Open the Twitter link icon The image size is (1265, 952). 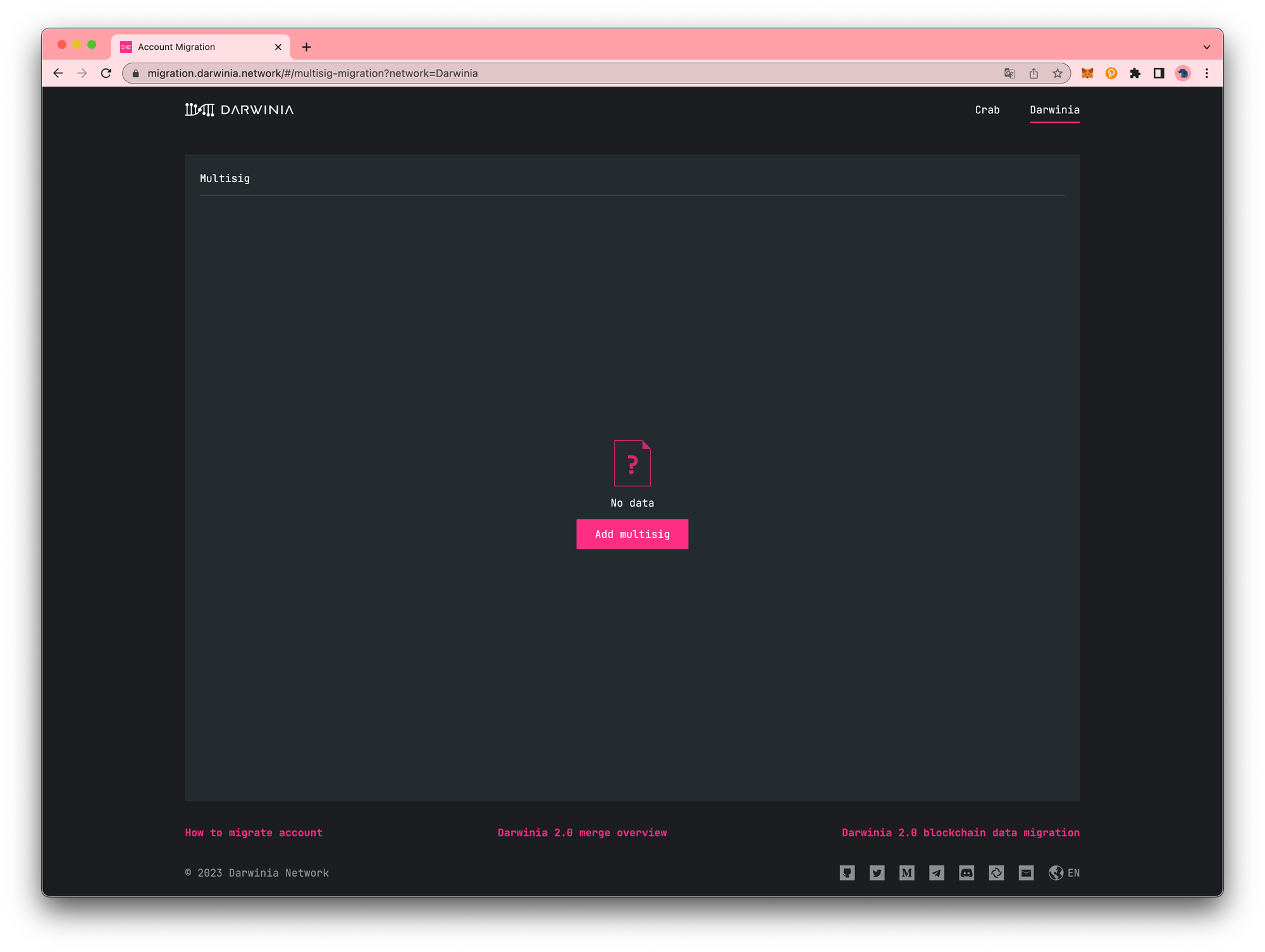[x=877, y=873]
